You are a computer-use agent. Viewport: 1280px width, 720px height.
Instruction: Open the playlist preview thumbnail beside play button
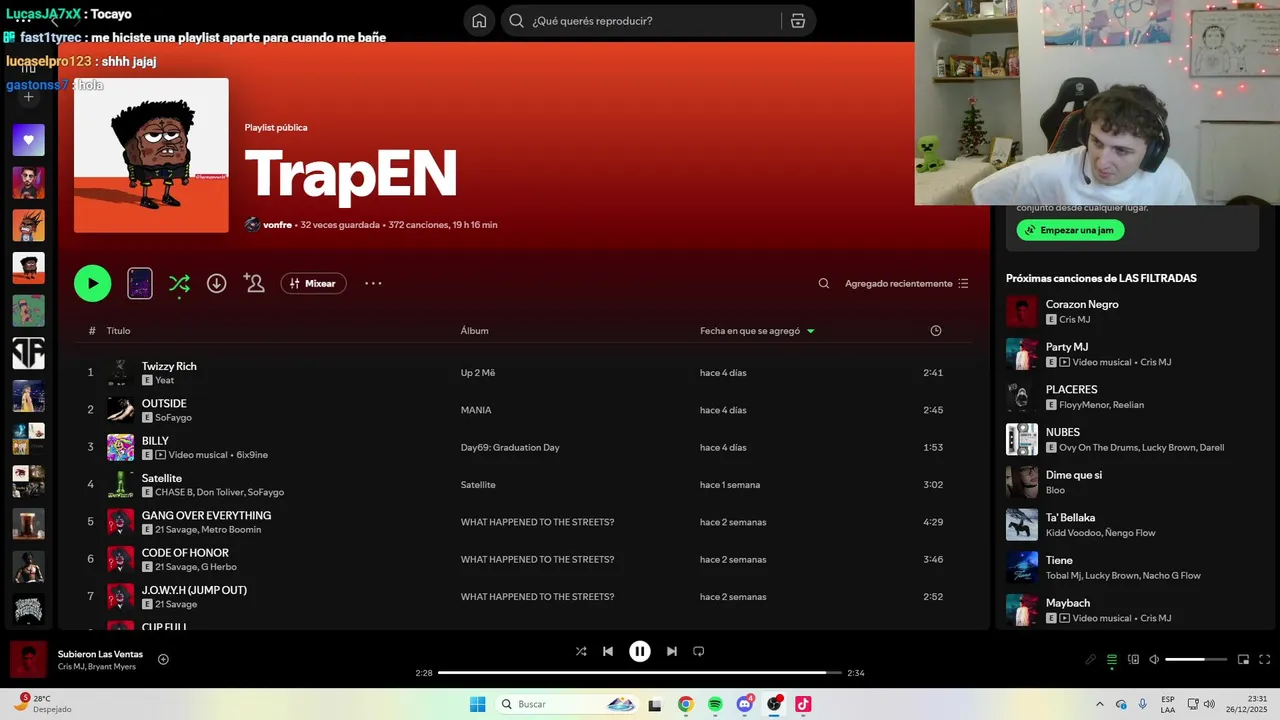(140, 284)
